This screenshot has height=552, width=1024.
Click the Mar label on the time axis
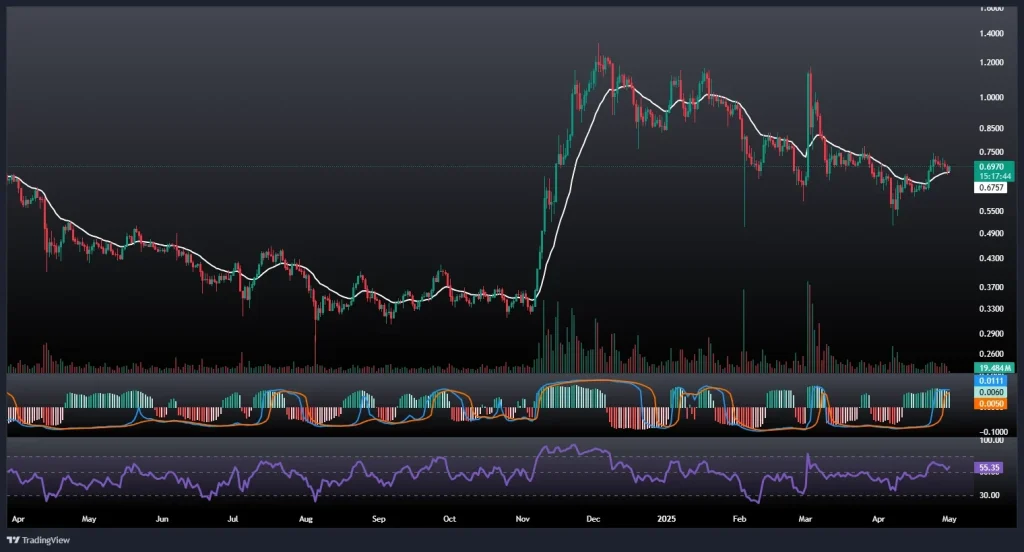coord(806,520)
